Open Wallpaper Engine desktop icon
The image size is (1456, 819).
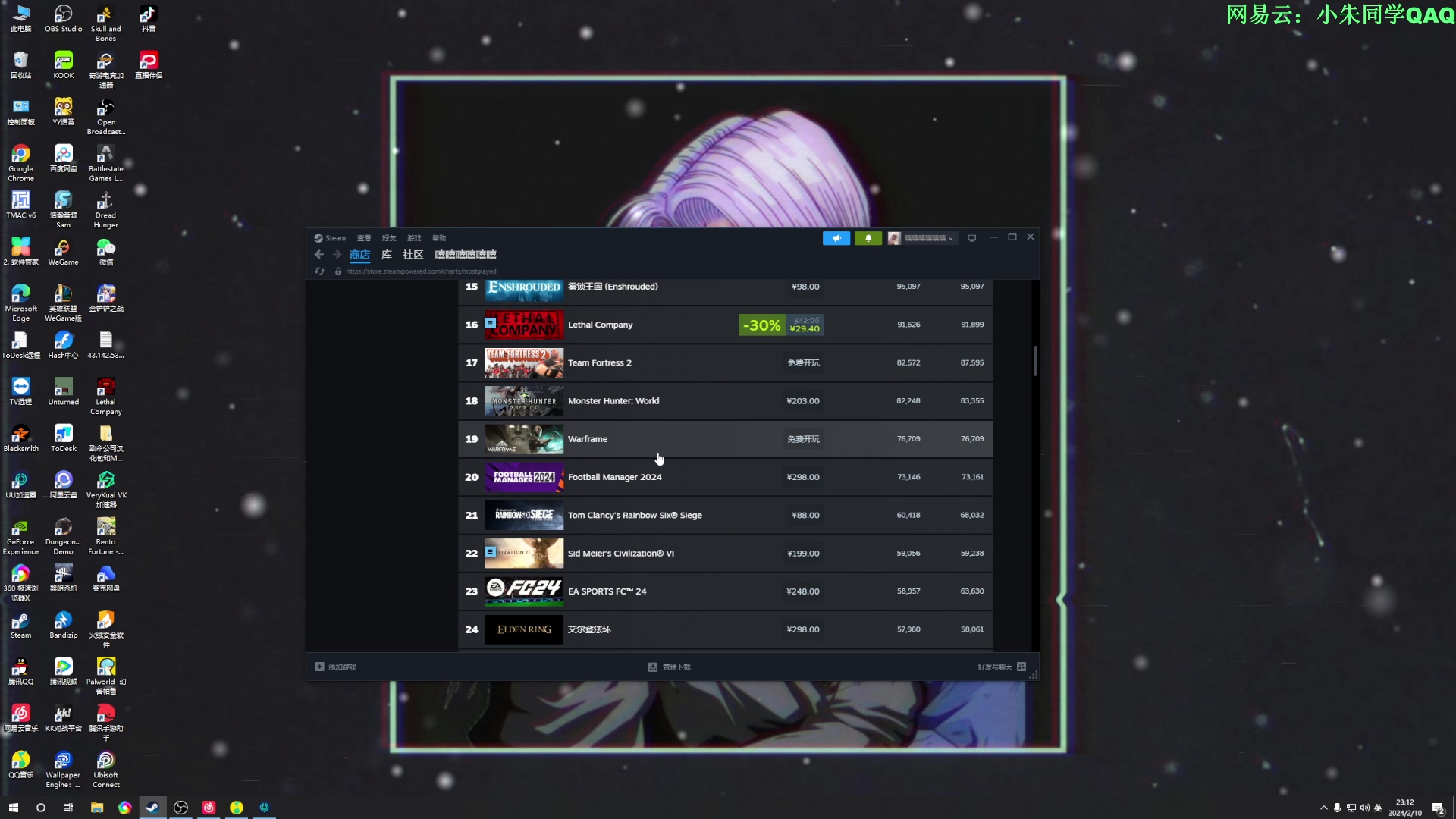tap(64, 770)
